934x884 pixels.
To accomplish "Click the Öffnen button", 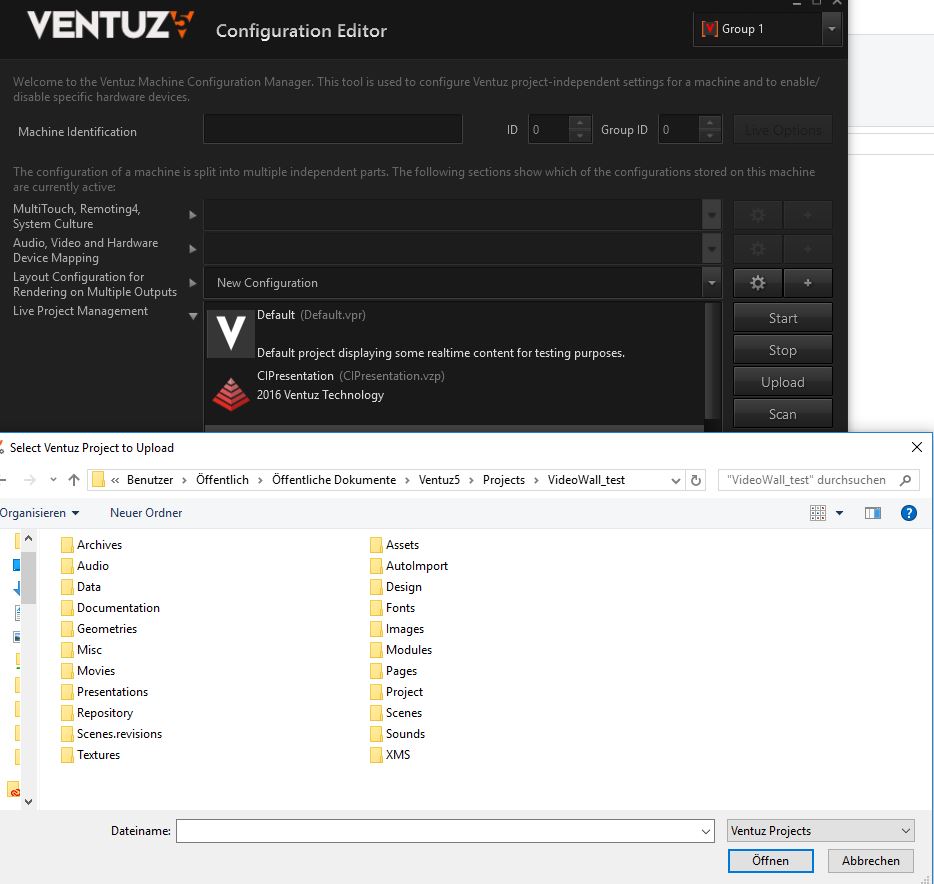I will pyautogui.click(x=770, y=861).
